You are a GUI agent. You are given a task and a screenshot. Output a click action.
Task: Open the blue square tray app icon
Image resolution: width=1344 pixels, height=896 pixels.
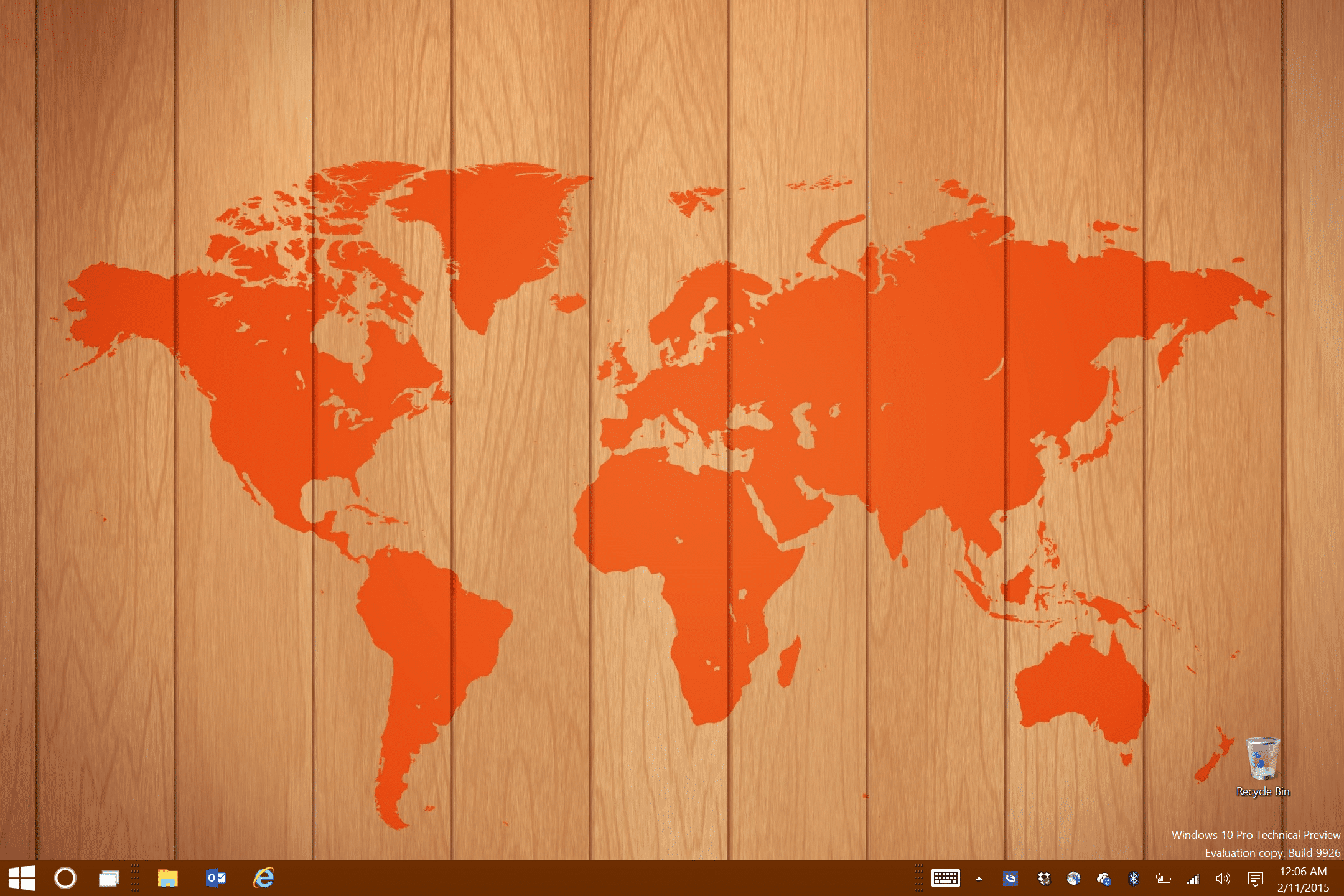pyautogui.click(x=1010, y=879)
